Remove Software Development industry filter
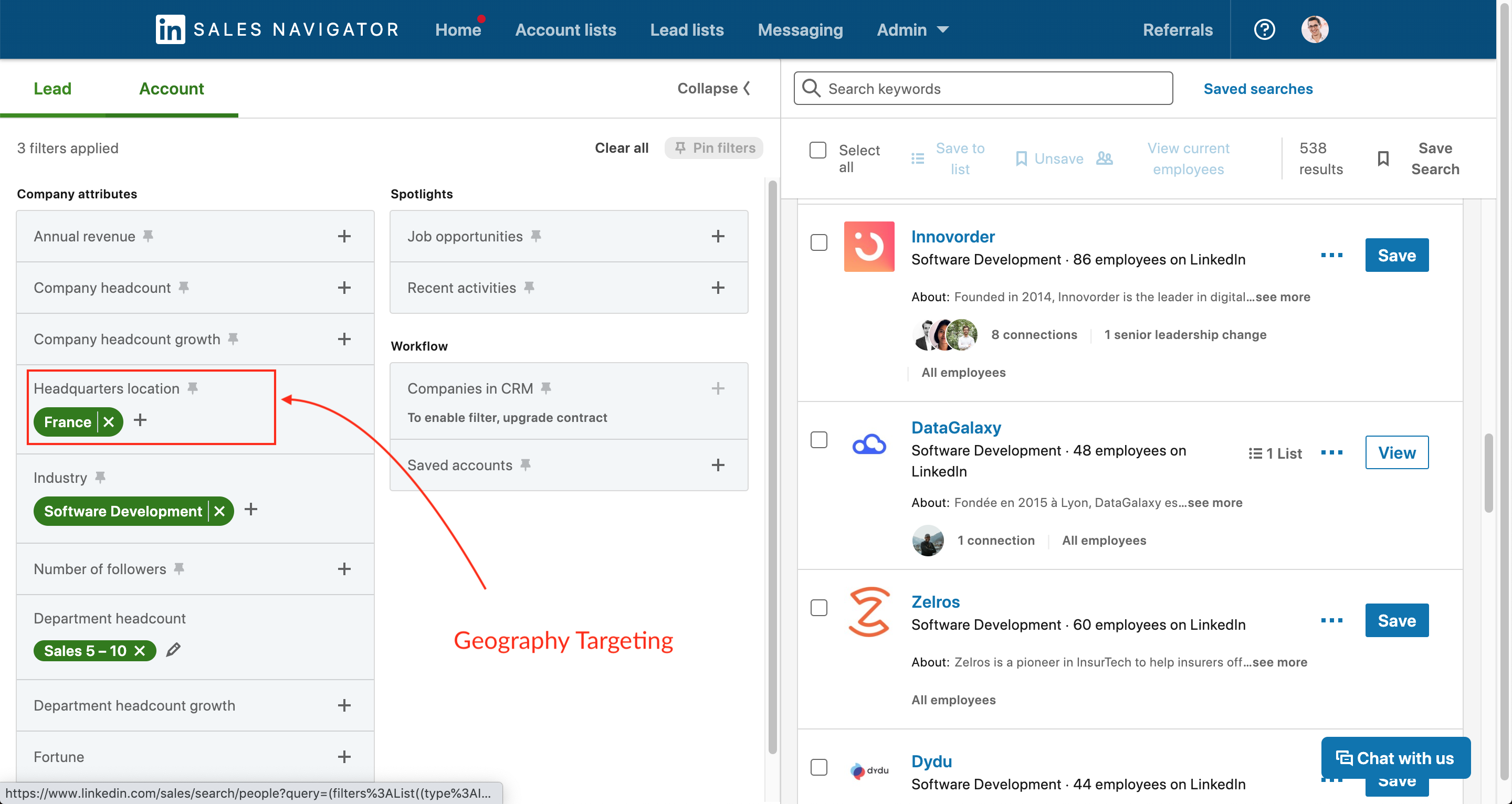The image size is (1512, 804). (219, 510)
